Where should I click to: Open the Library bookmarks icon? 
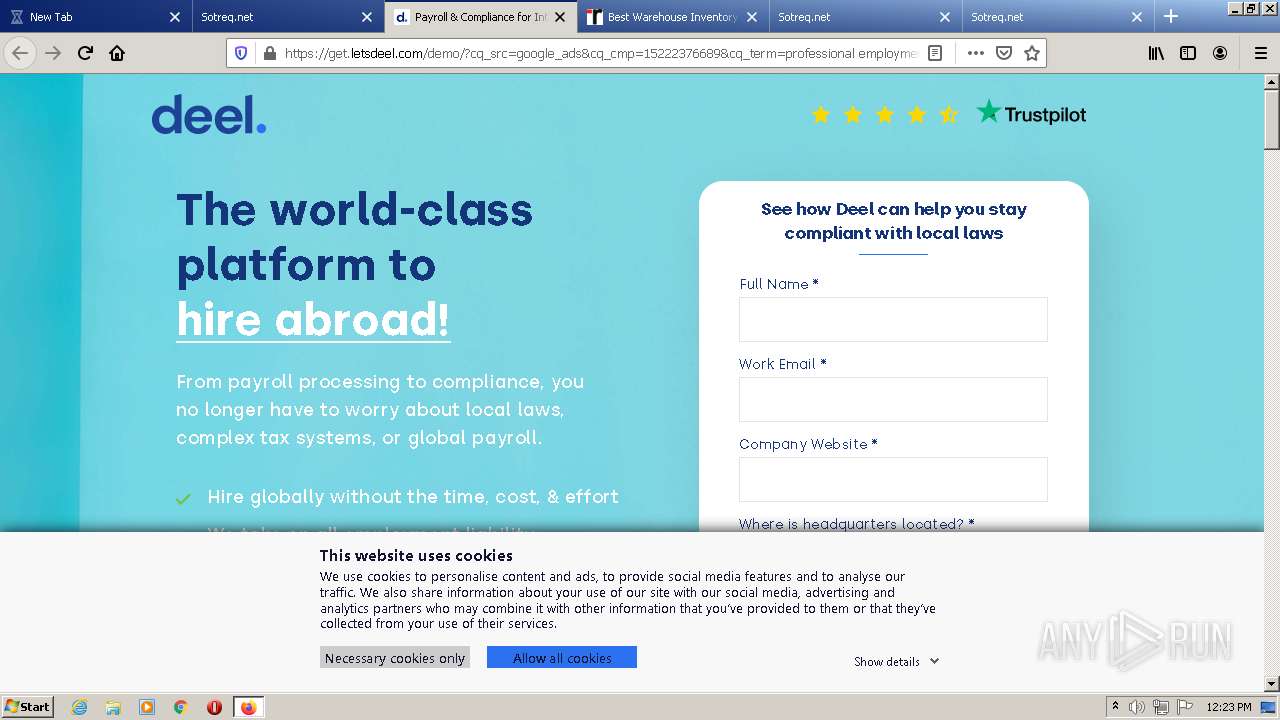pyautogui.click(x=1156, y=53)
